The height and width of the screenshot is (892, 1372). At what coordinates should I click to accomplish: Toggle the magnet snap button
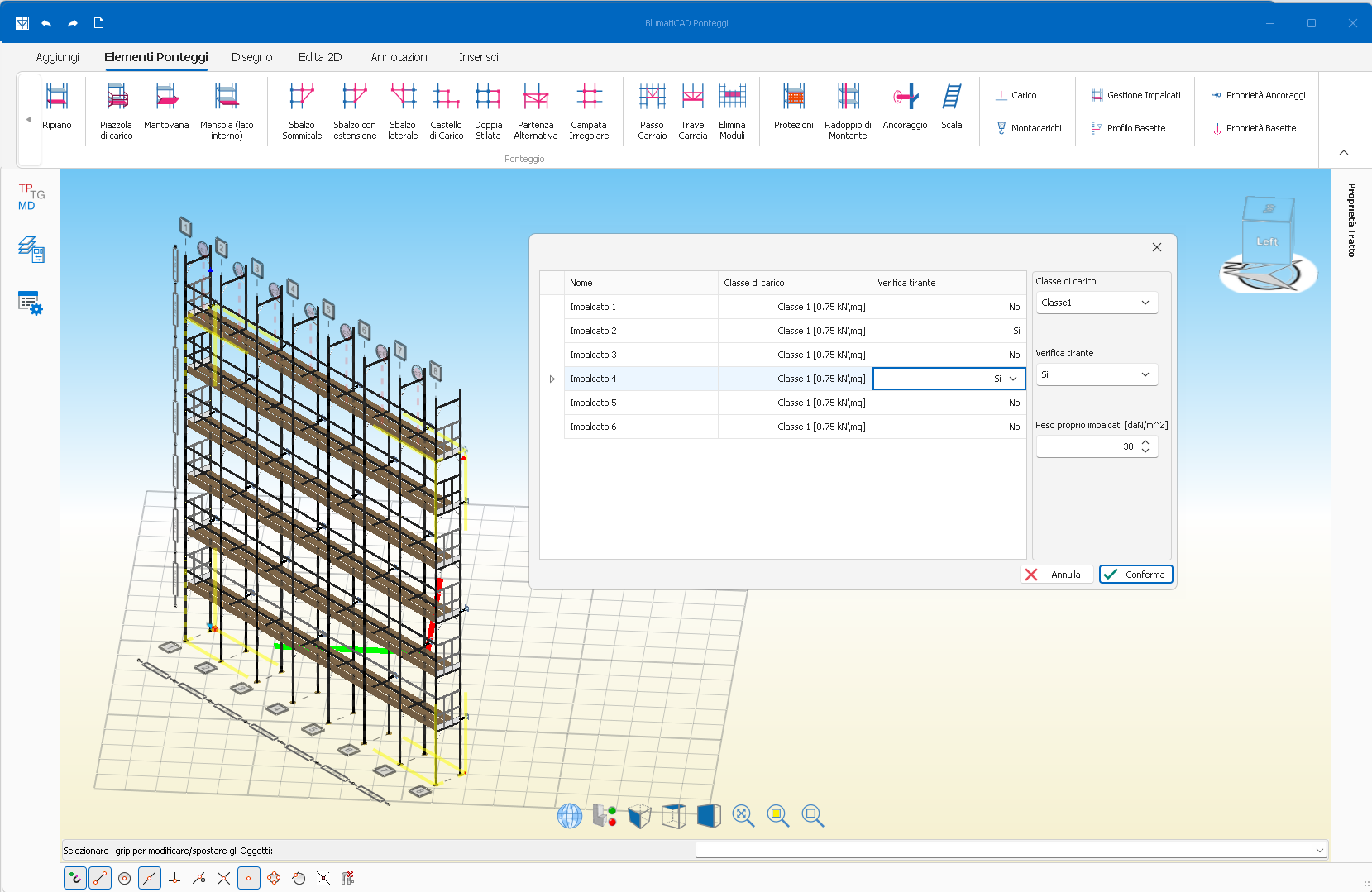(75, 878)
